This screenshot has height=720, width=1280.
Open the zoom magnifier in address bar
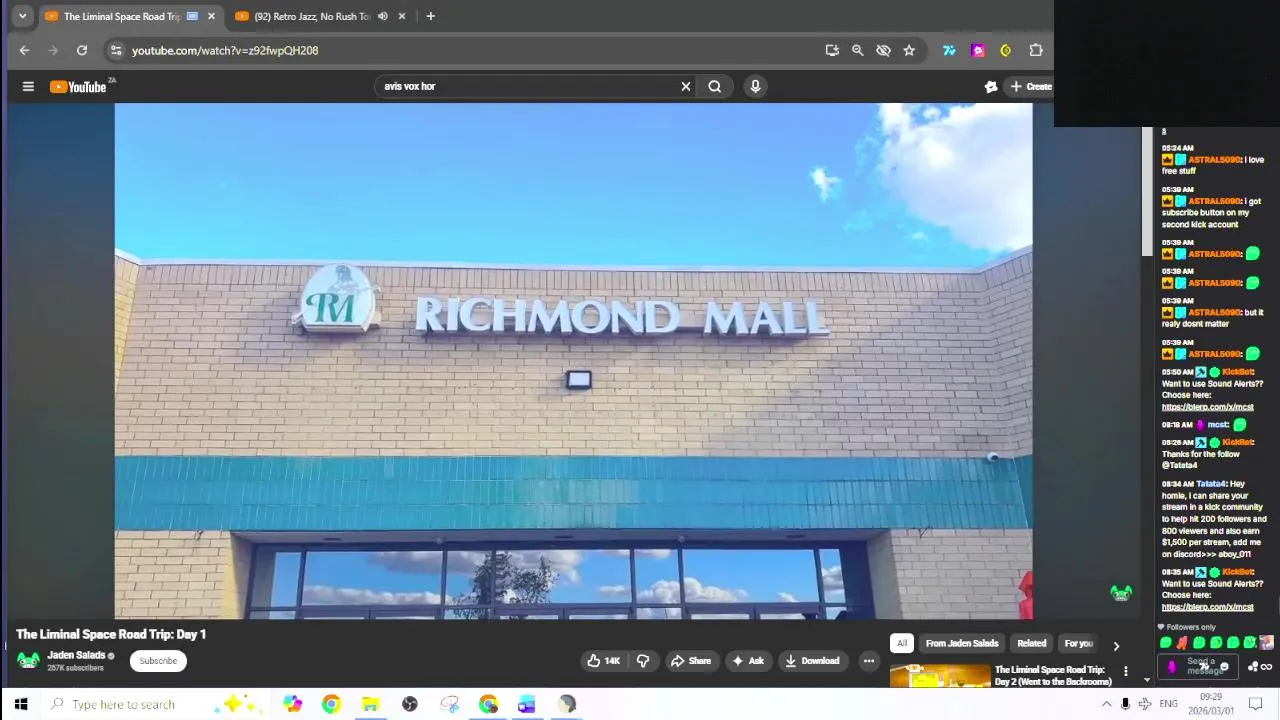click(857, 51)
